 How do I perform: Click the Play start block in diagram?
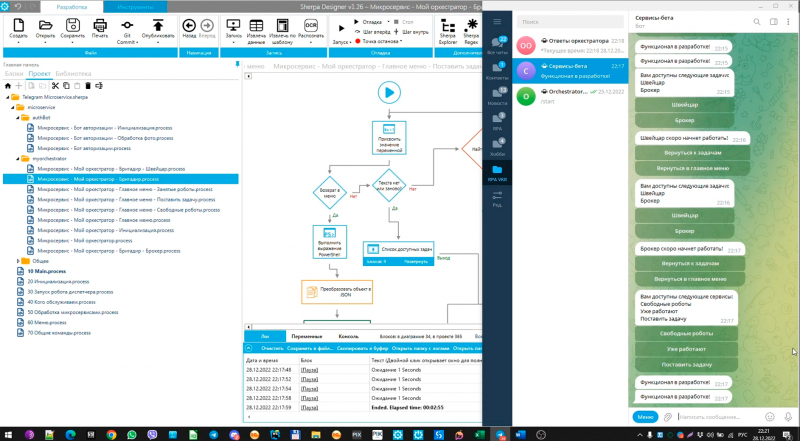pyautogui.click(x=389, y=93)
